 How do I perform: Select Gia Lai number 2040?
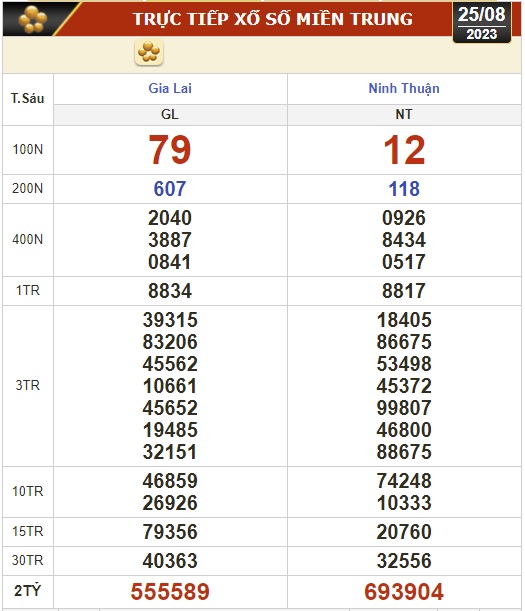(x=170, y=218)
